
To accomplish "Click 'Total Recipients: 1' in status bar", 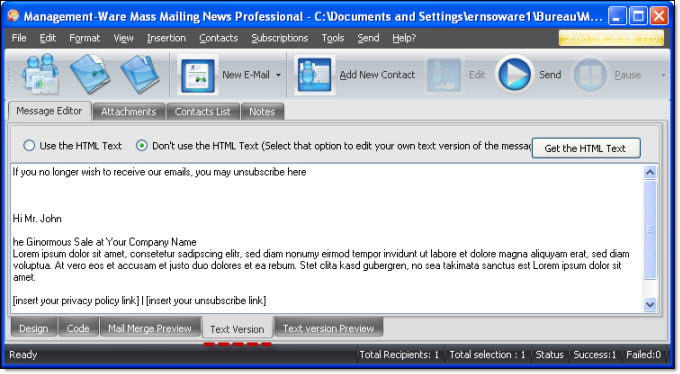I will [399, 354].
